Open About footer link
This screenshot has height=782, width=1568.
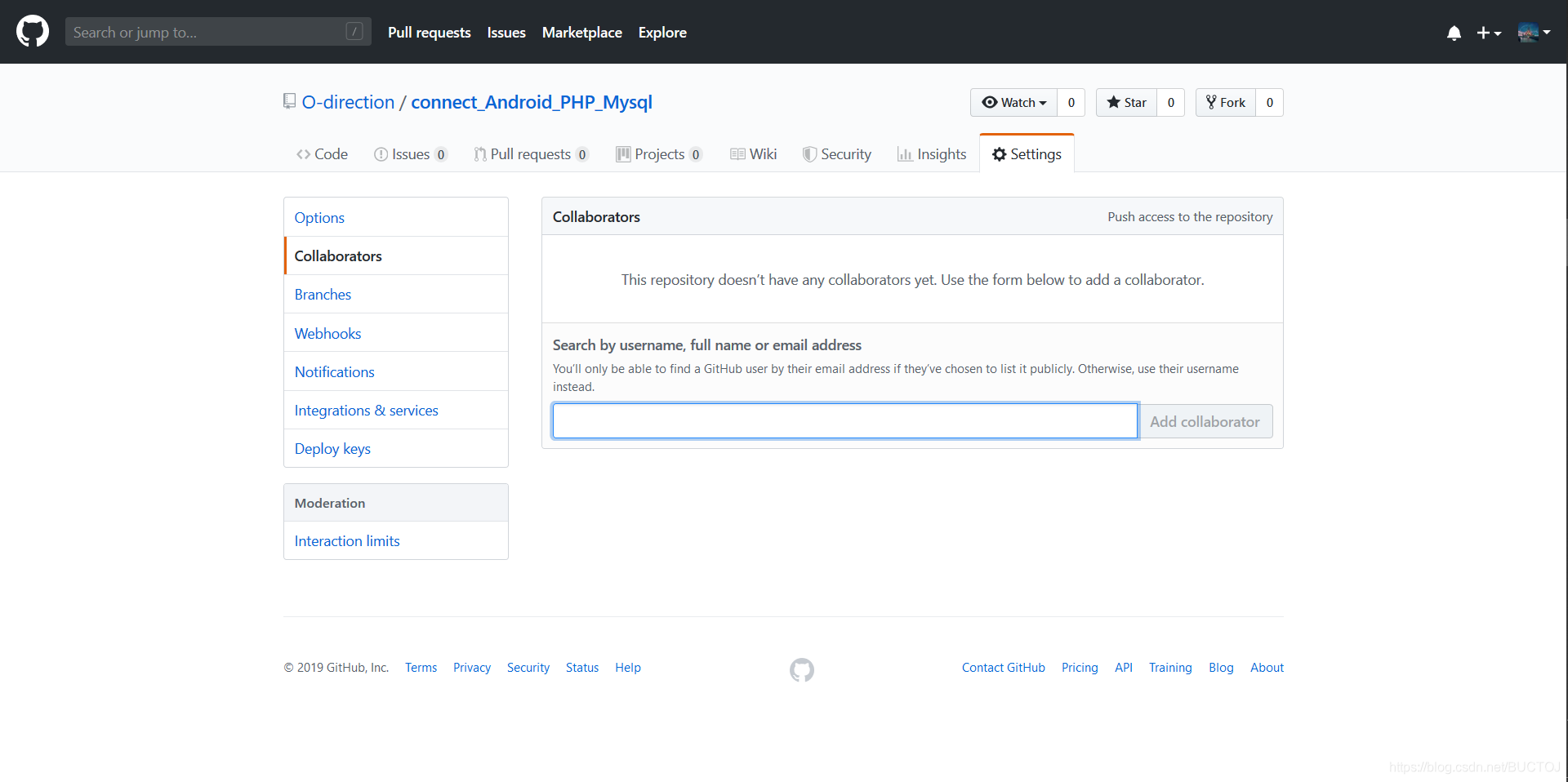click(x=1267, y=668)
